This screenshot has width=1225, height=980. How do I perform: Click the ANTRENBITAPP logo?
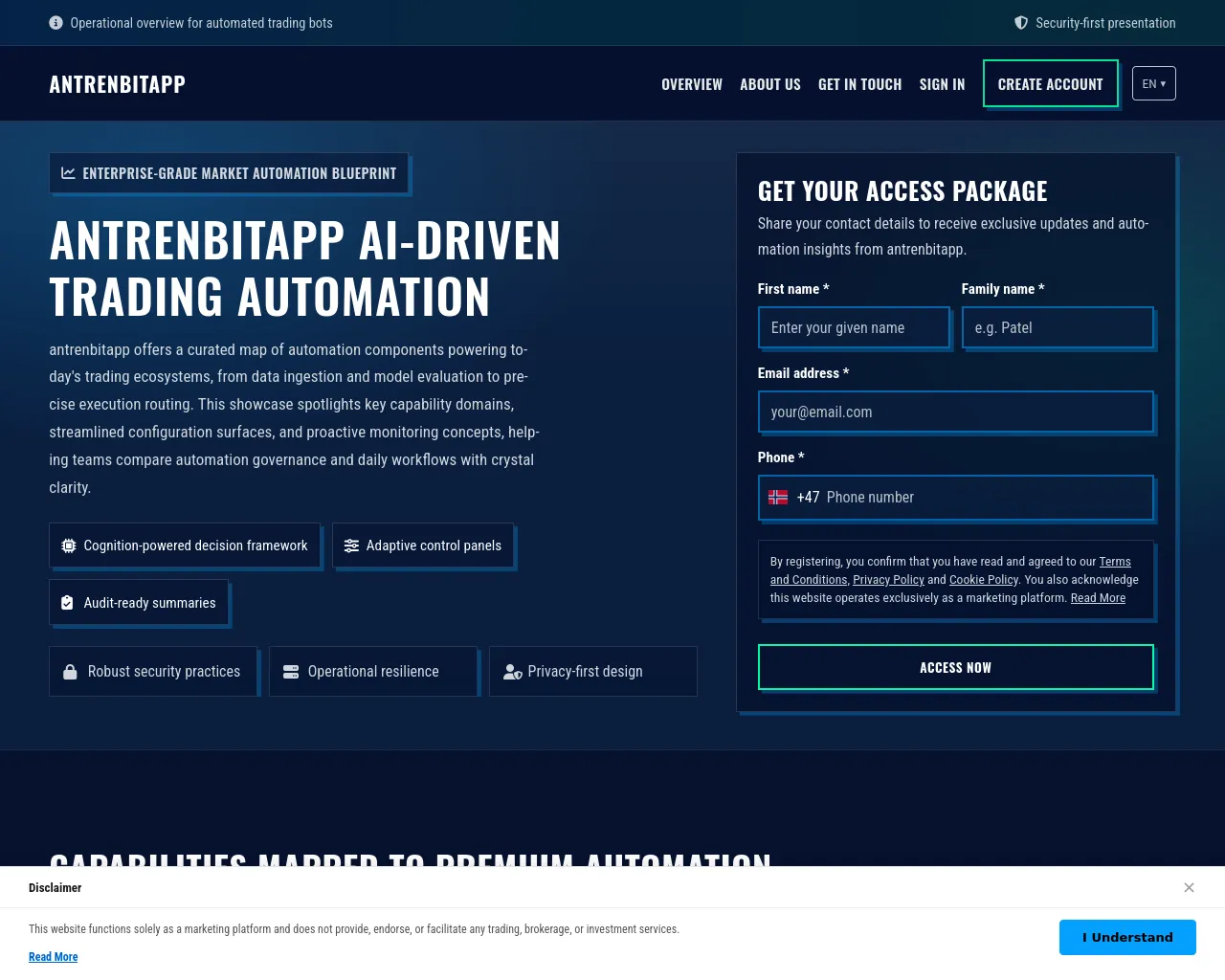(x=118, y=84)
